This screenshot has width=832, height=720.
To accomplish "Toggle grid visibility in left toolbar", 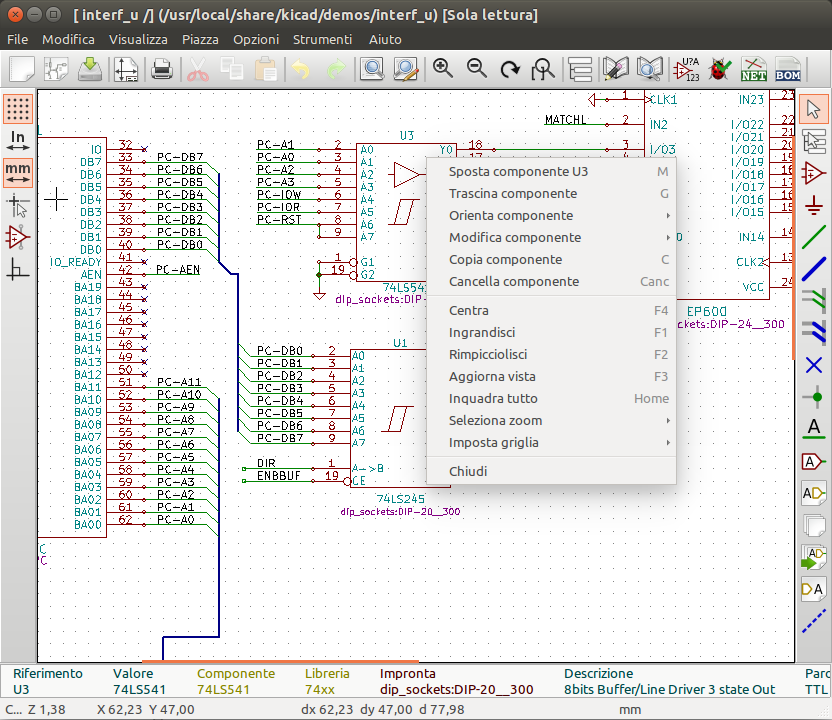I will [x=18, y=108].
